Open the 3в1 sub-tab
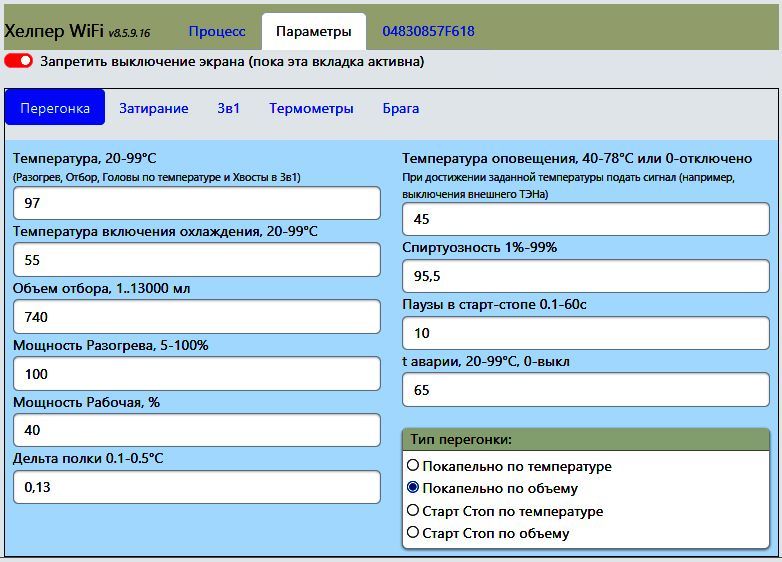The width and height of the screenshot is (782, 562). click(229, 108)
